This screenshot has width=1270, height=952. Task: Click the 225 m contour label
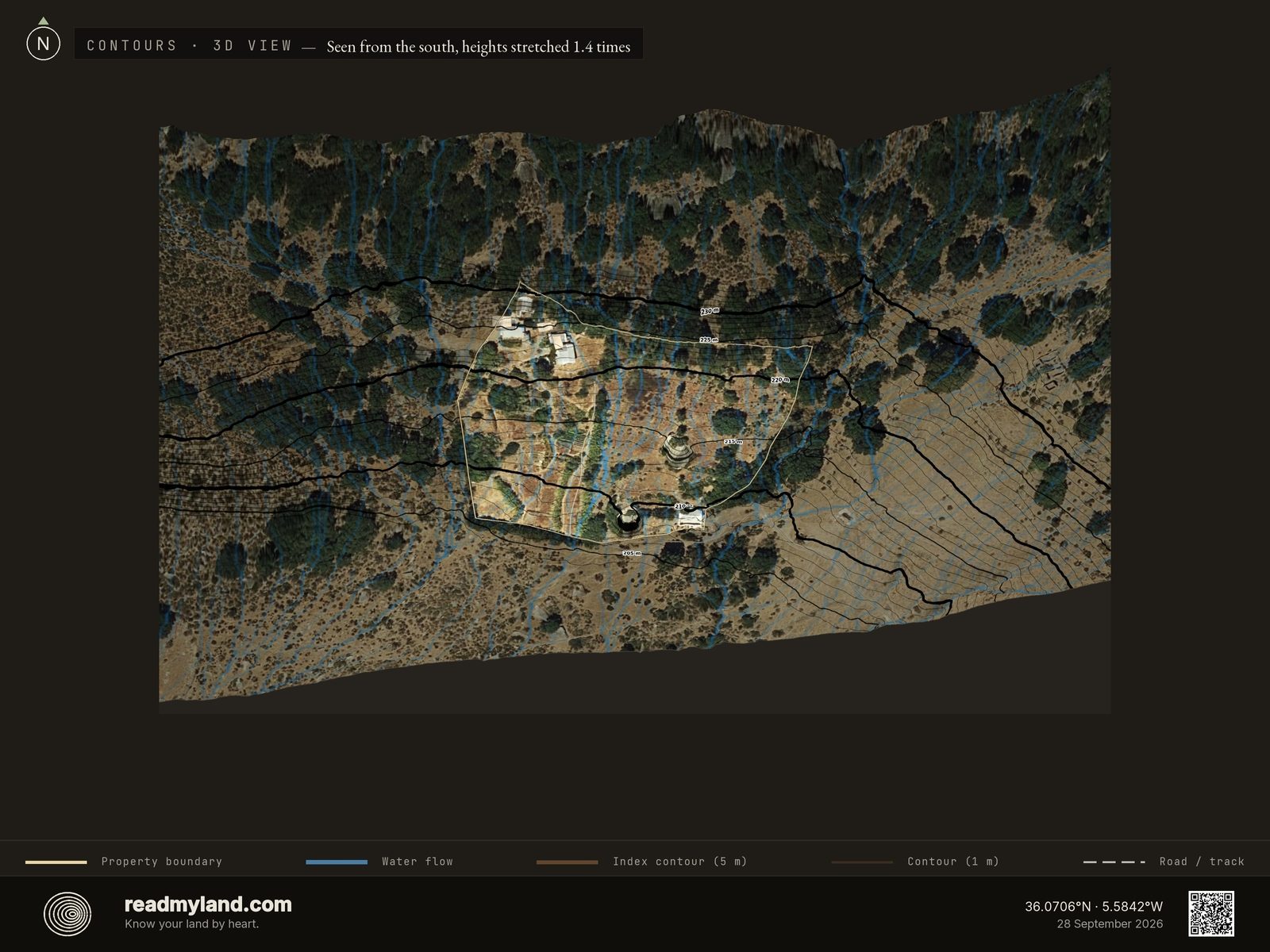click(x=709, y=340)
